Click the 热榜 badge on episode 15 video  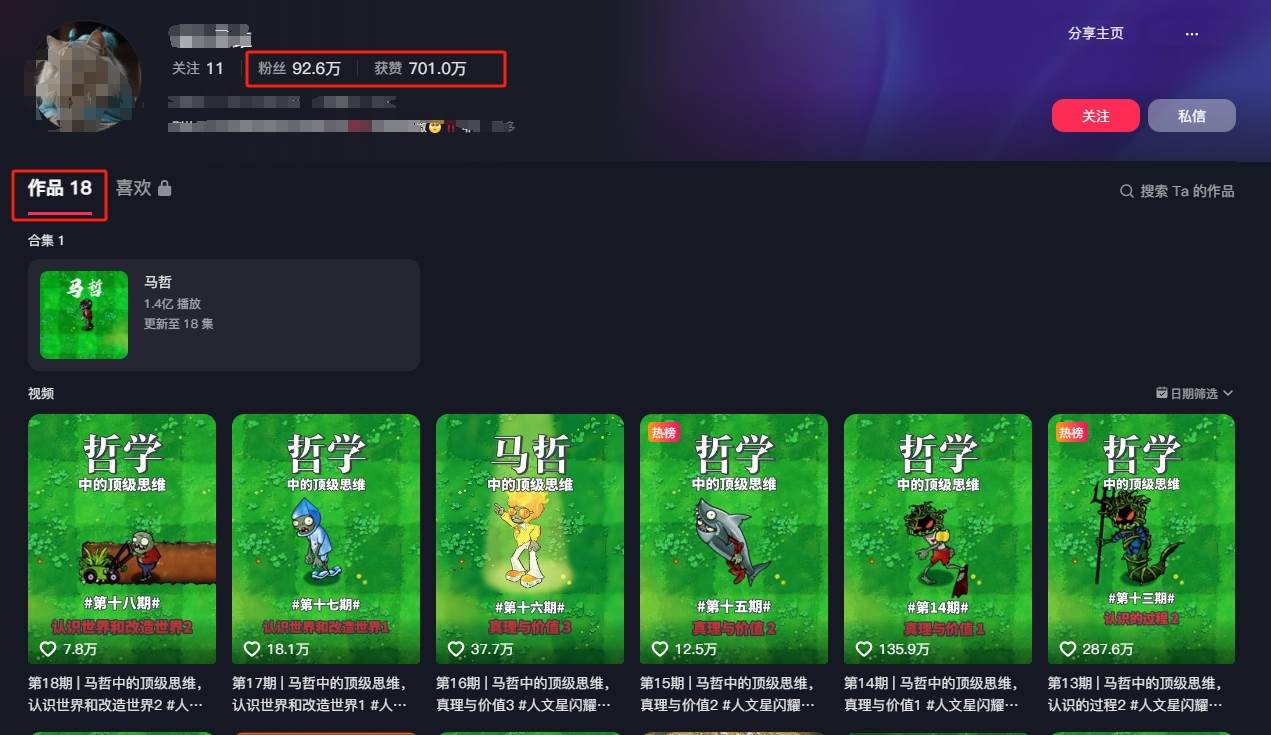663,432
